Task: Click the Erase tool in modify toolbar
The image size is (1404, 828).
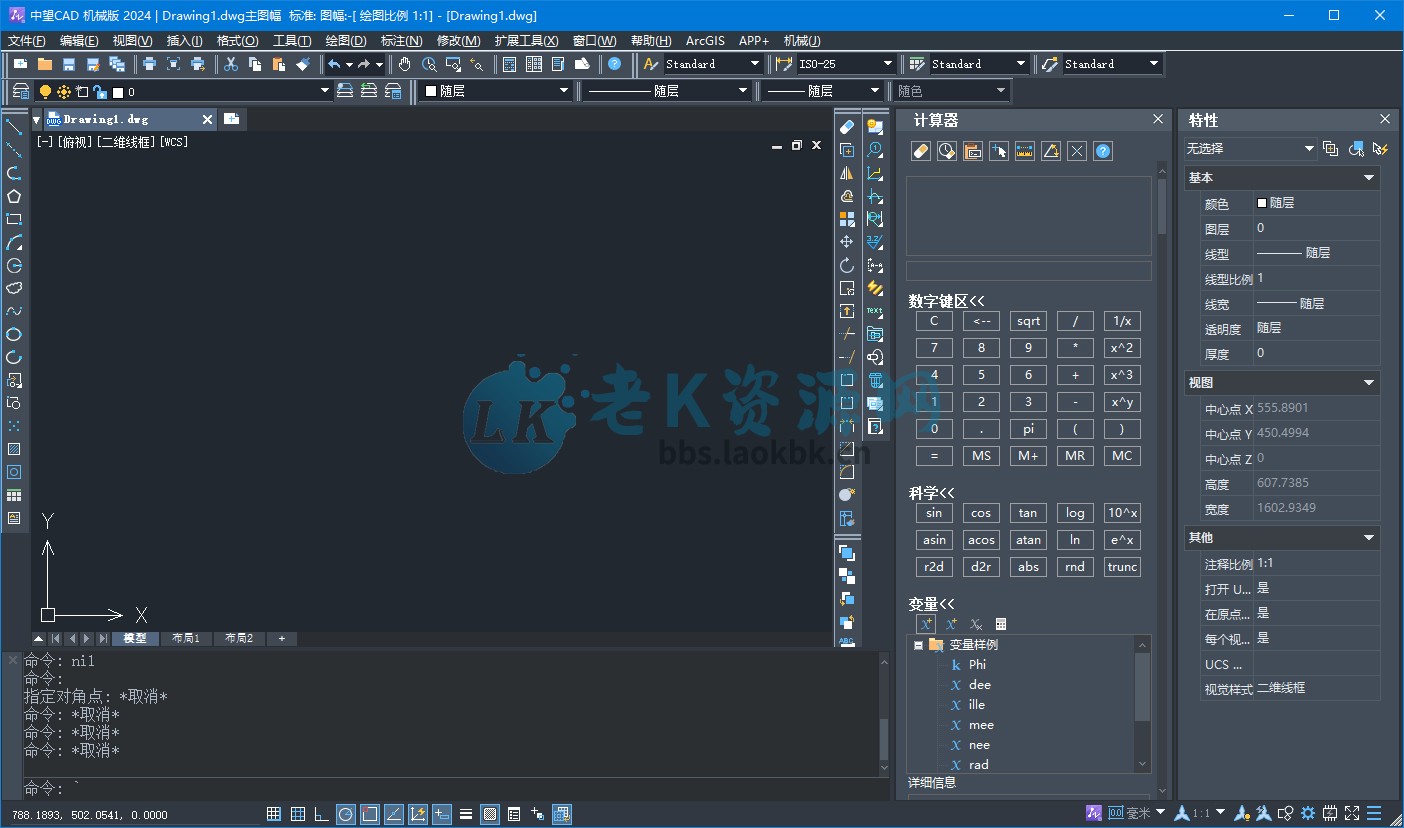Action: tap(847, 127)
